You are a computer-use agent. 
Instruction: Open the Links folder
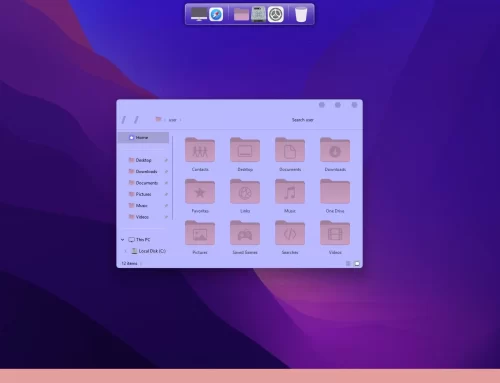point(245,196)
